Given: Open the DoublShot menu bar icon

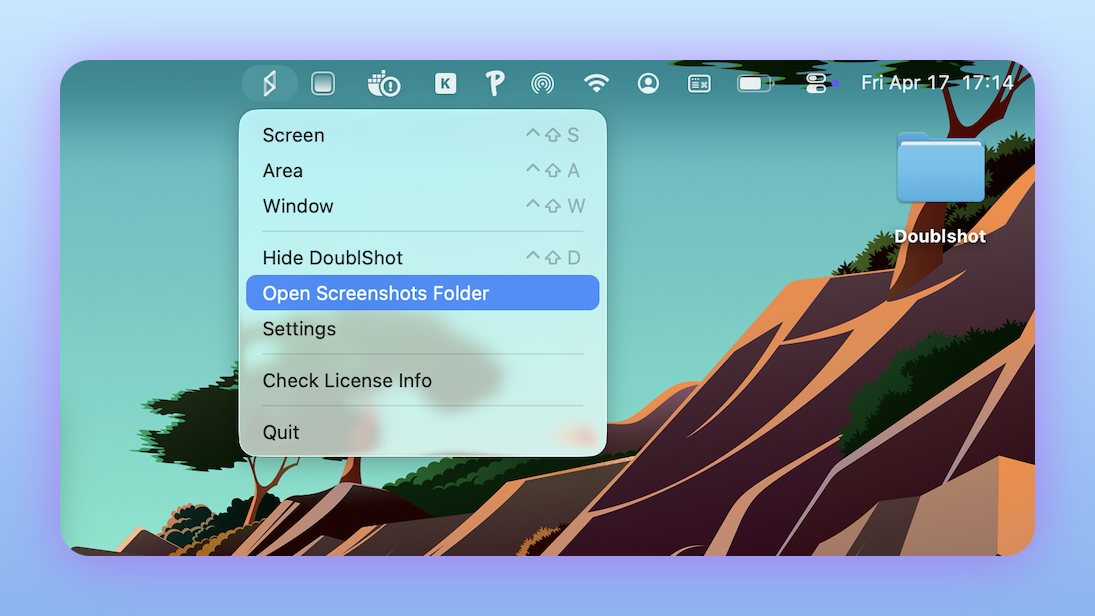Looking at the screenshot, I should click(x=267, y=83).
